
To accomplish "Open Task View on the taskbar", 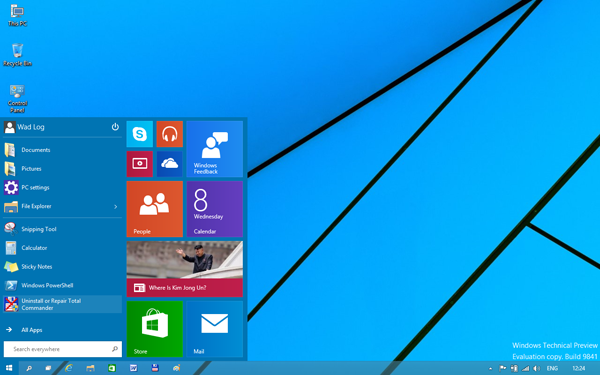I will (48, 368).
